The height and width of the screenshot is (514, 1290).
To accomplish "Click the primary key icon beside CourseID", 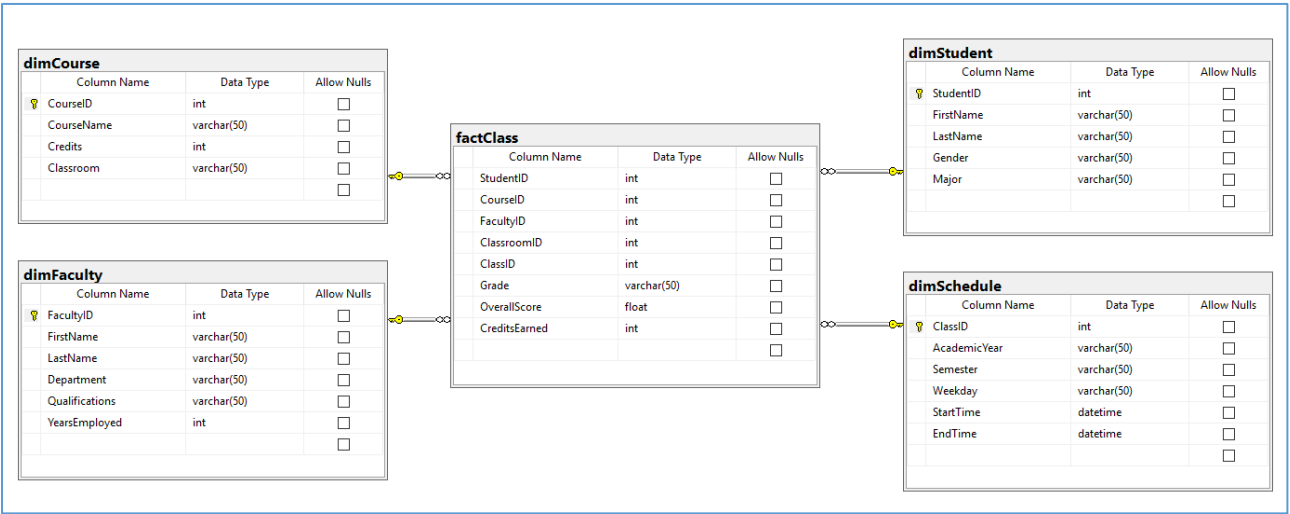I will pyautogui.click(x=33, y=104).
